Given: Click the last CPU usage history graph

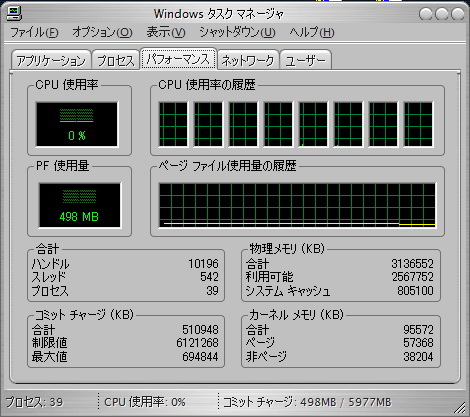Looking at the screenshot, I should (418, 124).
